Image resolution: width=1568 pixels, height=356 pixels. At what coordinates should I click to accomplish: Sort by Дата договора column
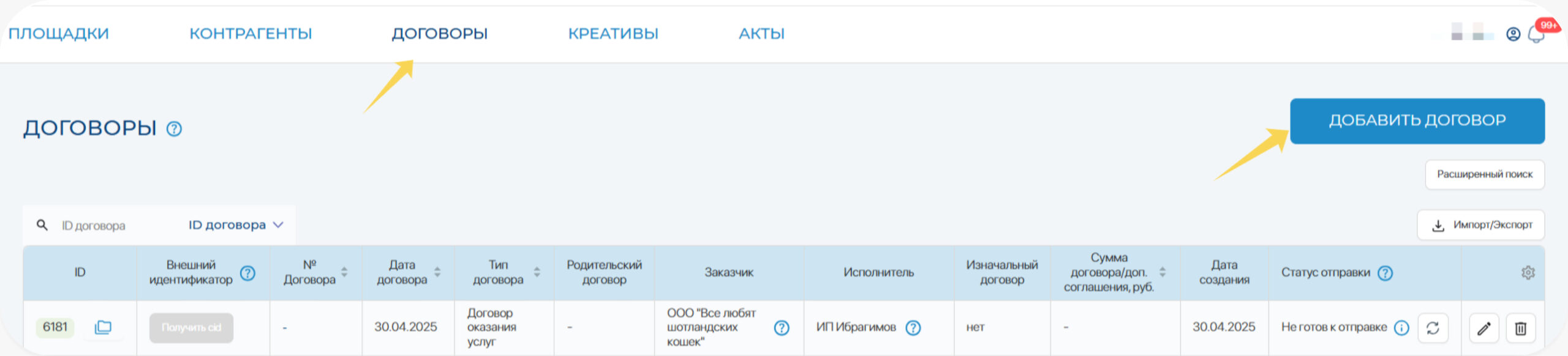tap(437, 272)
